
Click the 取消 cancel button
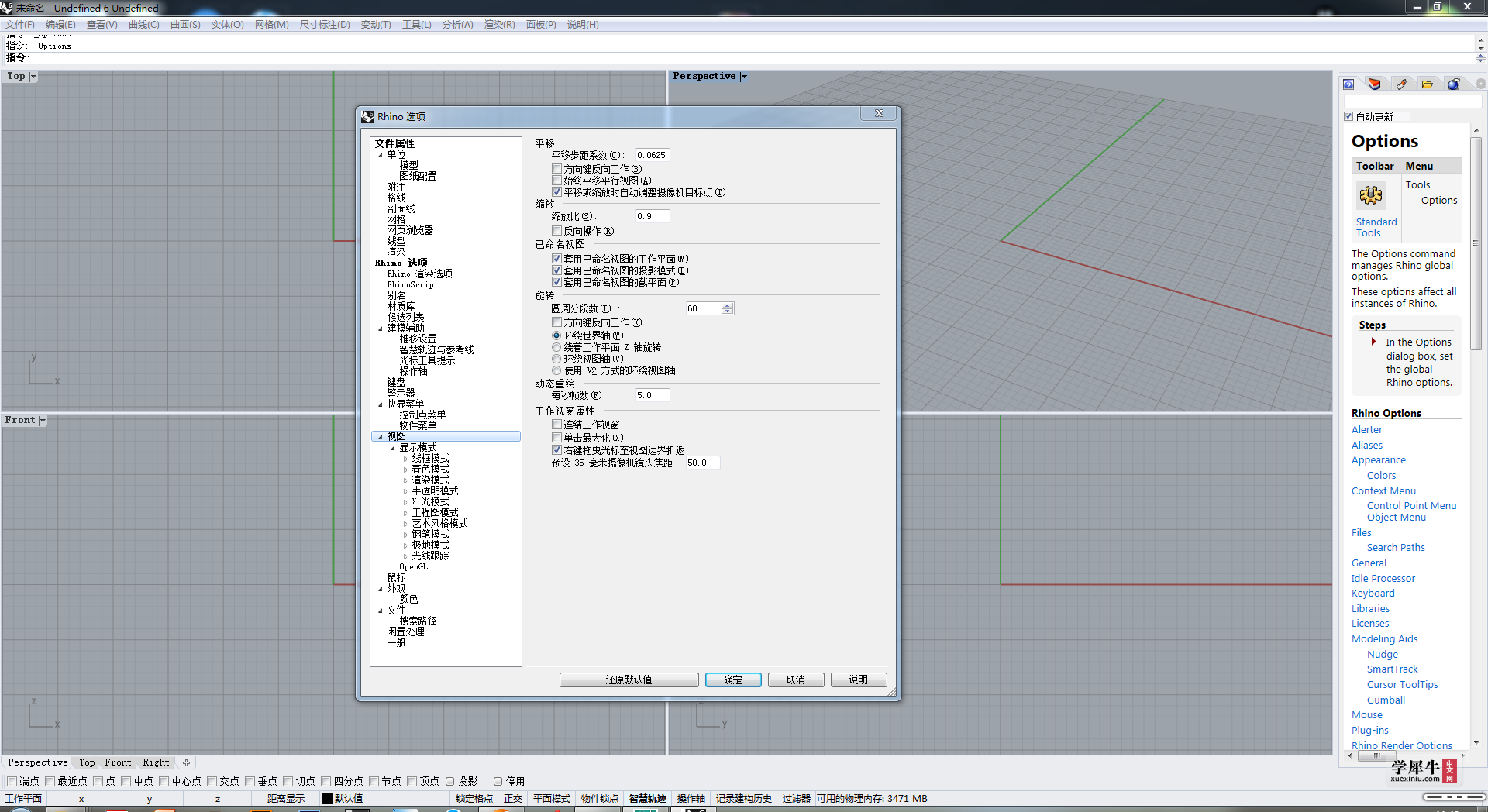tap(796, 680)
